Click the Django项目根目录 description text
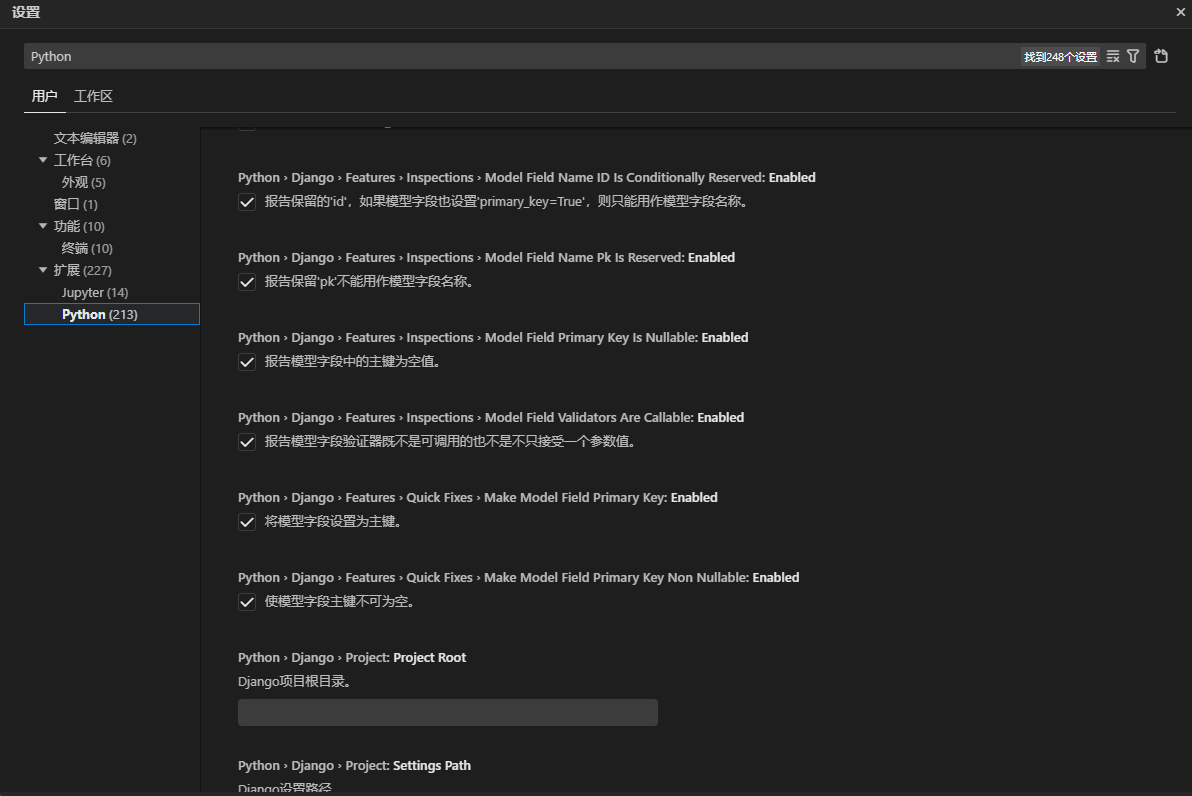Screen dimensions: 1192x796 coord(295,681)
